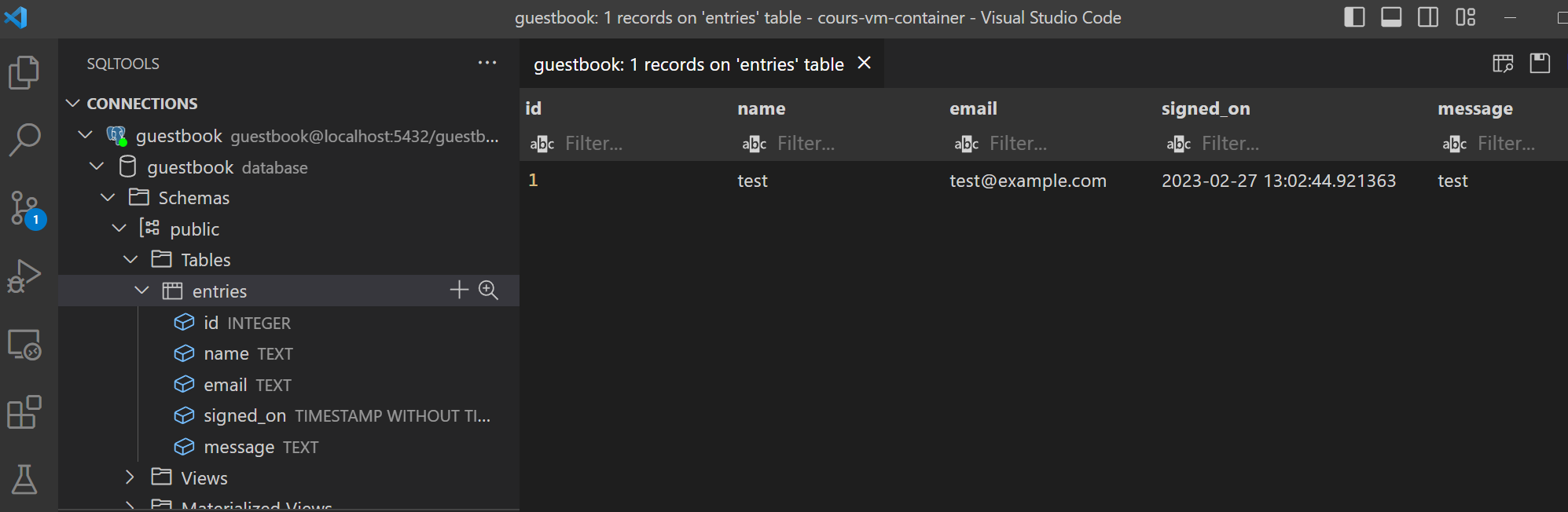Click the show records magnifier on entries
Screen dimensions: 1568x512
(x=488, y=291)
